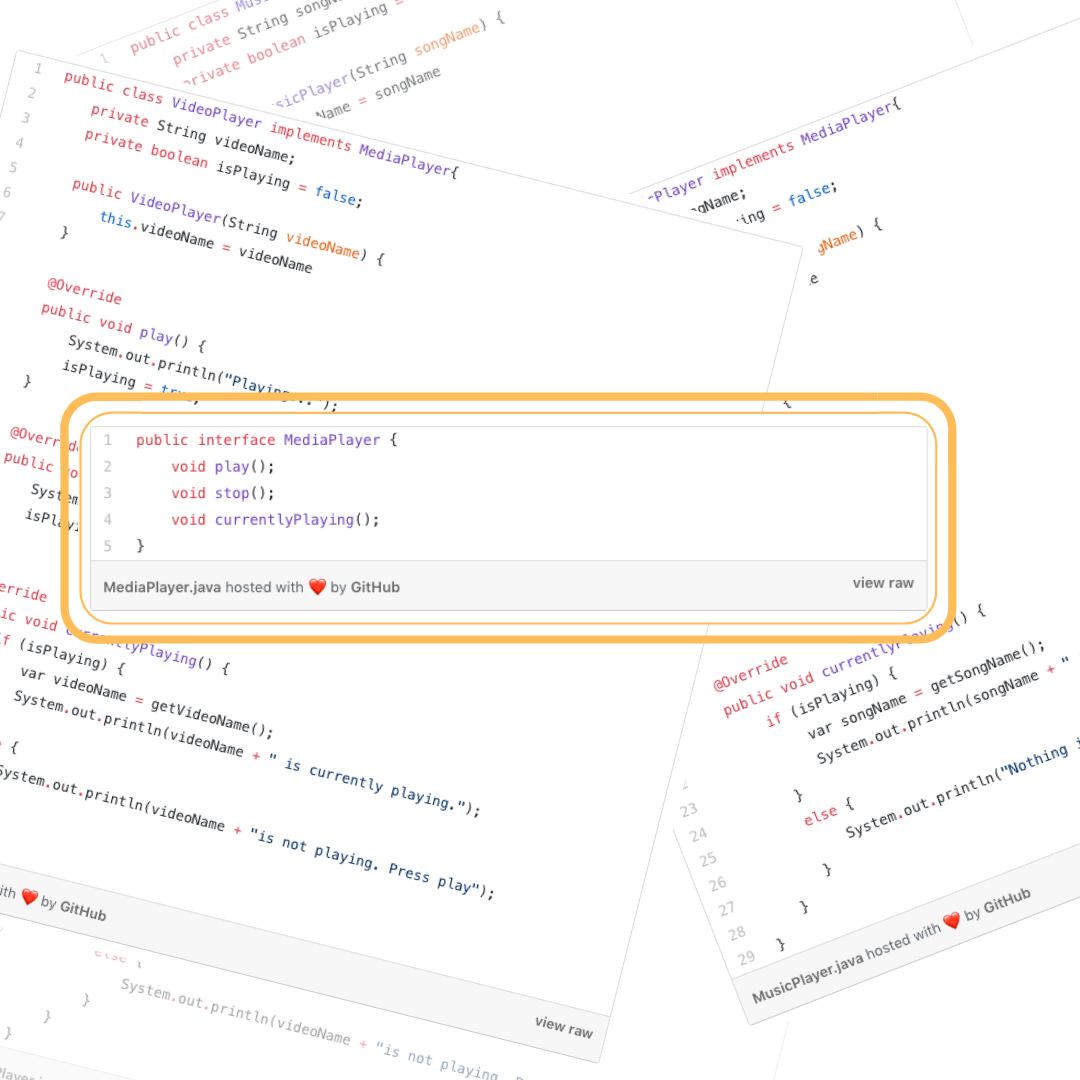Viewport: 1080px width, 1080px height.
Task: Select 'var songName = getSongName();' in MusicPlayer
Action: (926, 690)
